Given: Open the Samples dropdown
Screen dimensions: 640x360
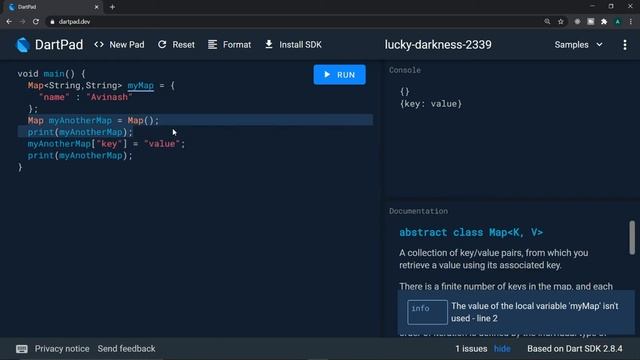Looking at the screenshot, I should tap(578, 45).
